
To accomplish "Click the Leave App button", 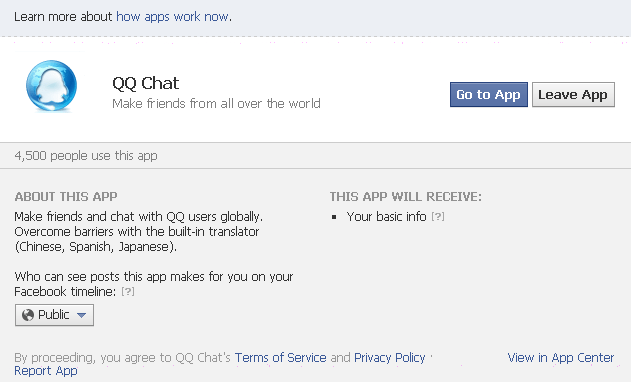I will point(573,95).
